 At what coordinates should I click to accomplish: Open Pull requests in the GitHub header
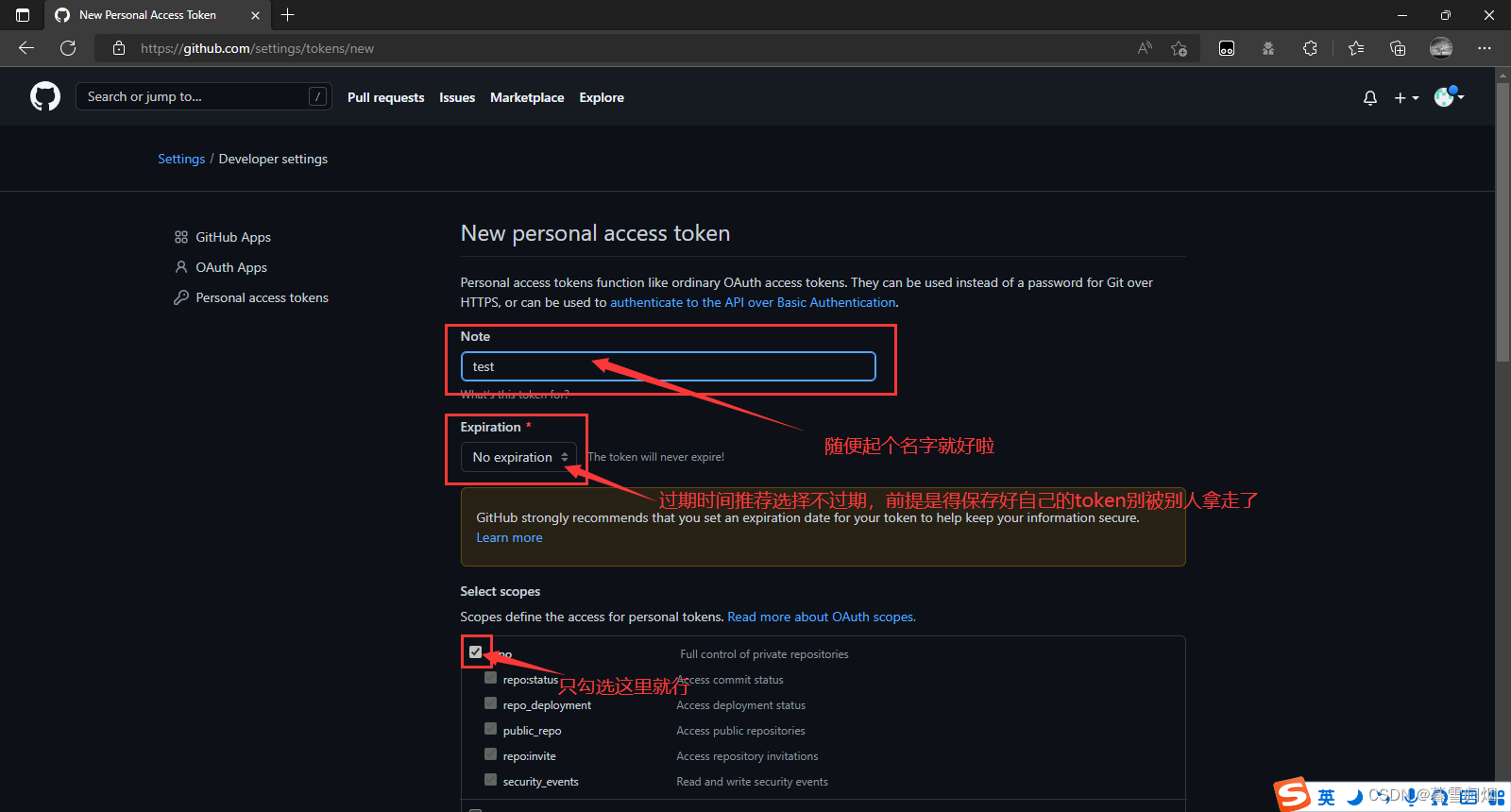pyautogui.click(x=385, y=97)
